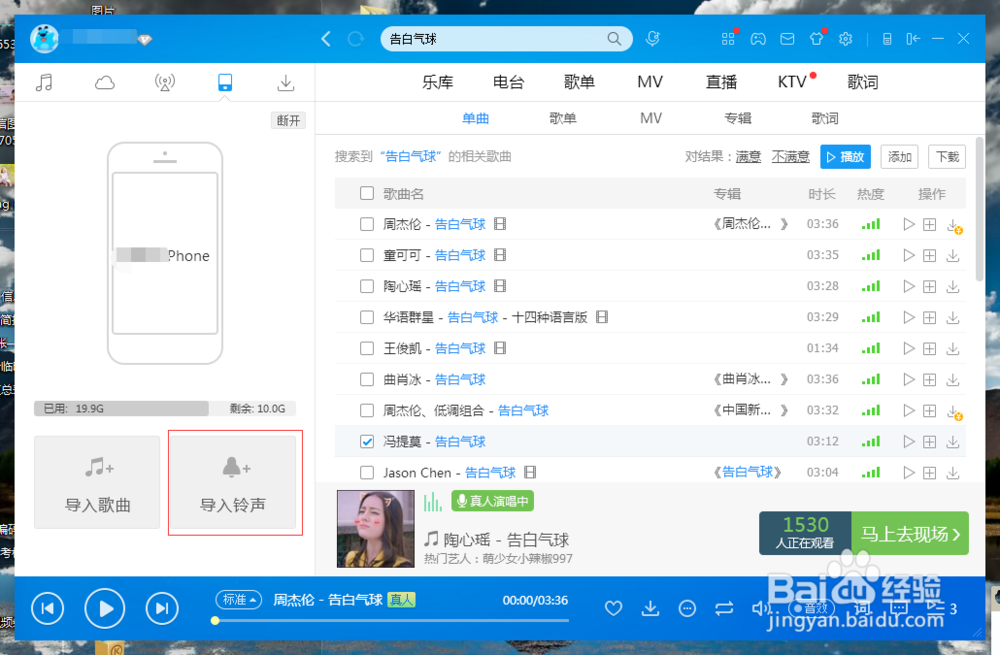Download 陶心瑶 - 告白气球 song
This screenshot has height=655, width=1000.
[953, 286]
